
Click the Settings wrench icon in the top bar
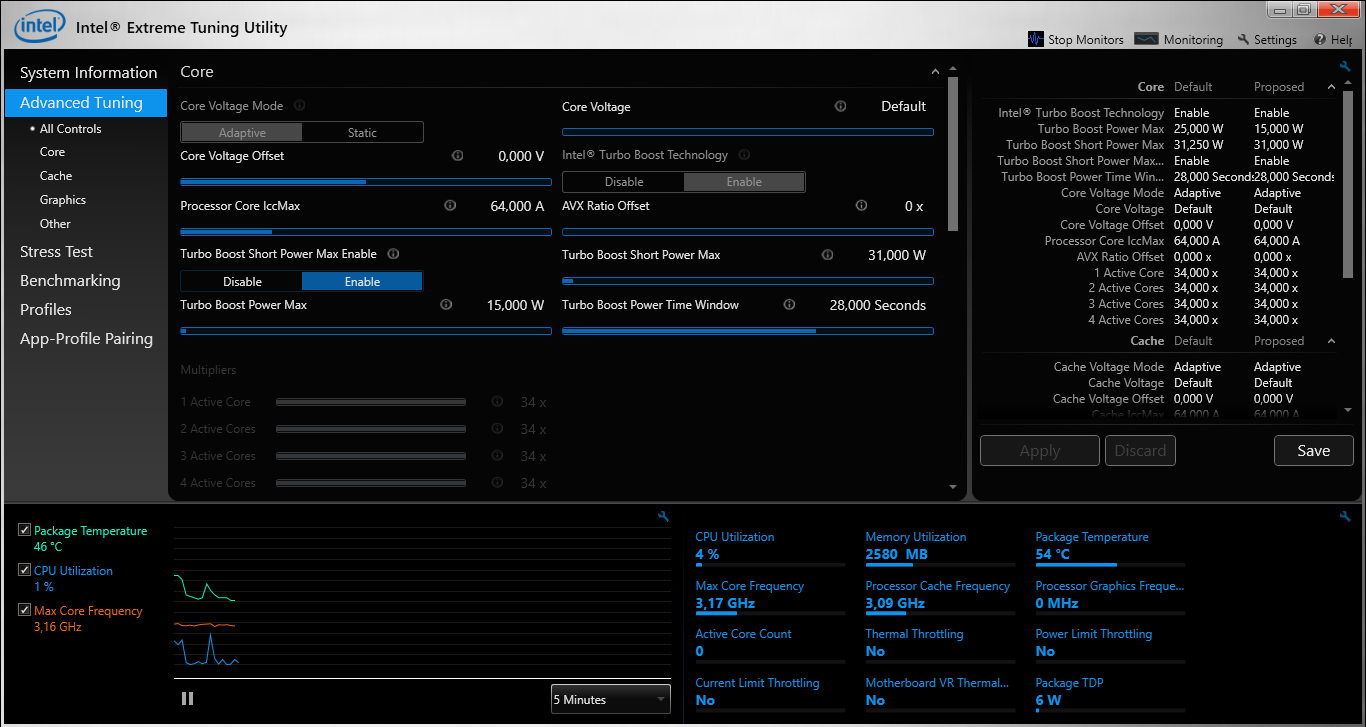tap(1243, 39)
